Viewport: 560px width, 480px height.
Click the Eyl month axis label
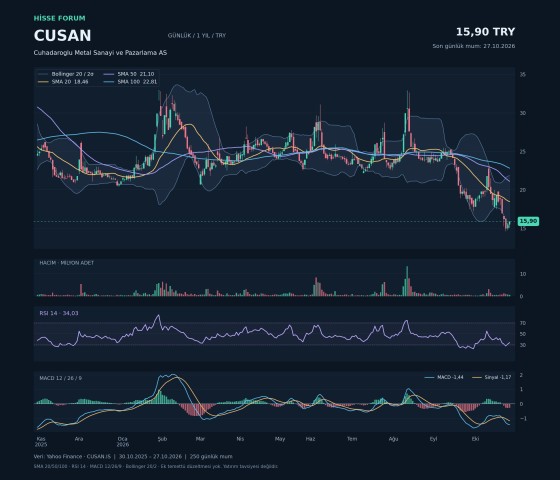pyautogui.click(x=433, y=439)
